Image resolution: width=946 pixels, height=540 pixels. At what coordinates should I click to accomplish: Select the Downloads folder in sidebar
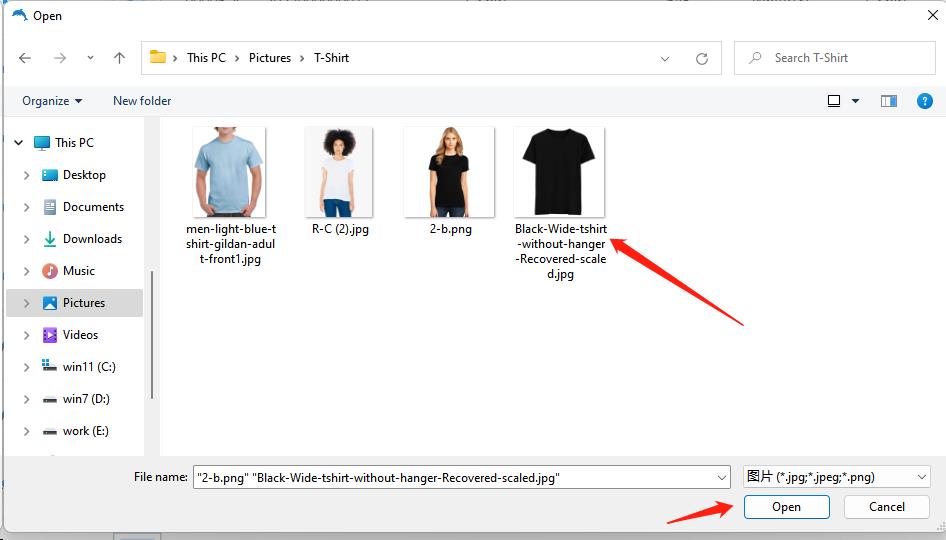click(92, 239)
